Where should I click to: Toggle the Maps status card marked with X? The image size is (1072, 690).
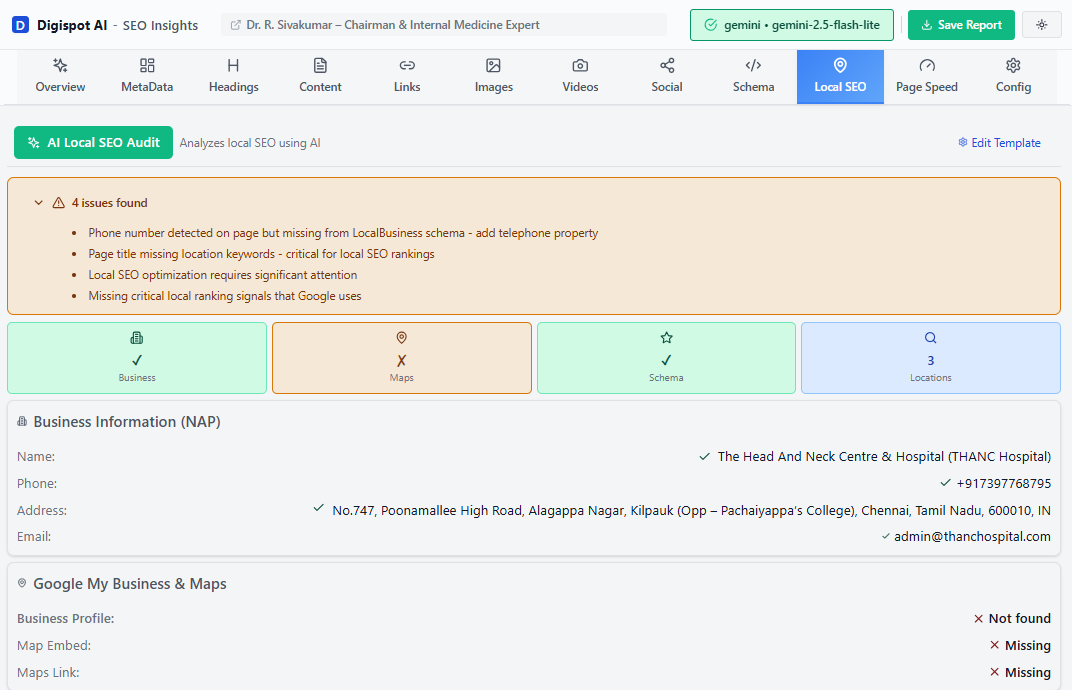(401, 357)
